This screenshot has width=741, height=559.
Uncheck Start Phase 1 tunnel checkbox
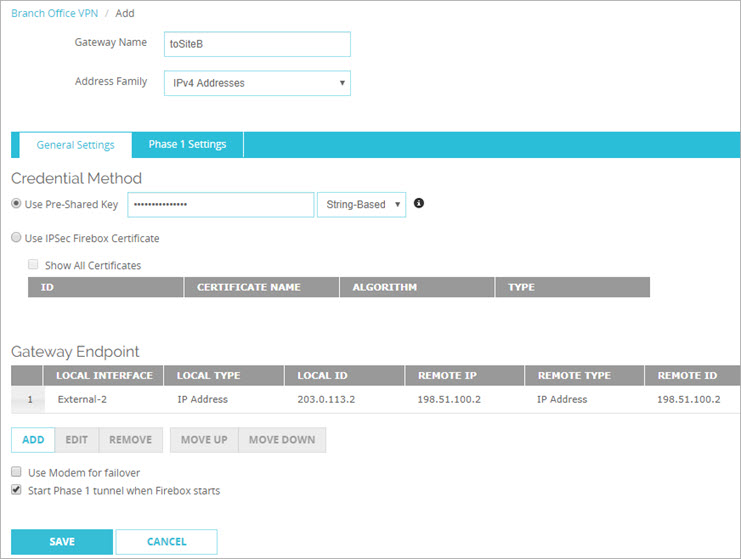[16, 491]
